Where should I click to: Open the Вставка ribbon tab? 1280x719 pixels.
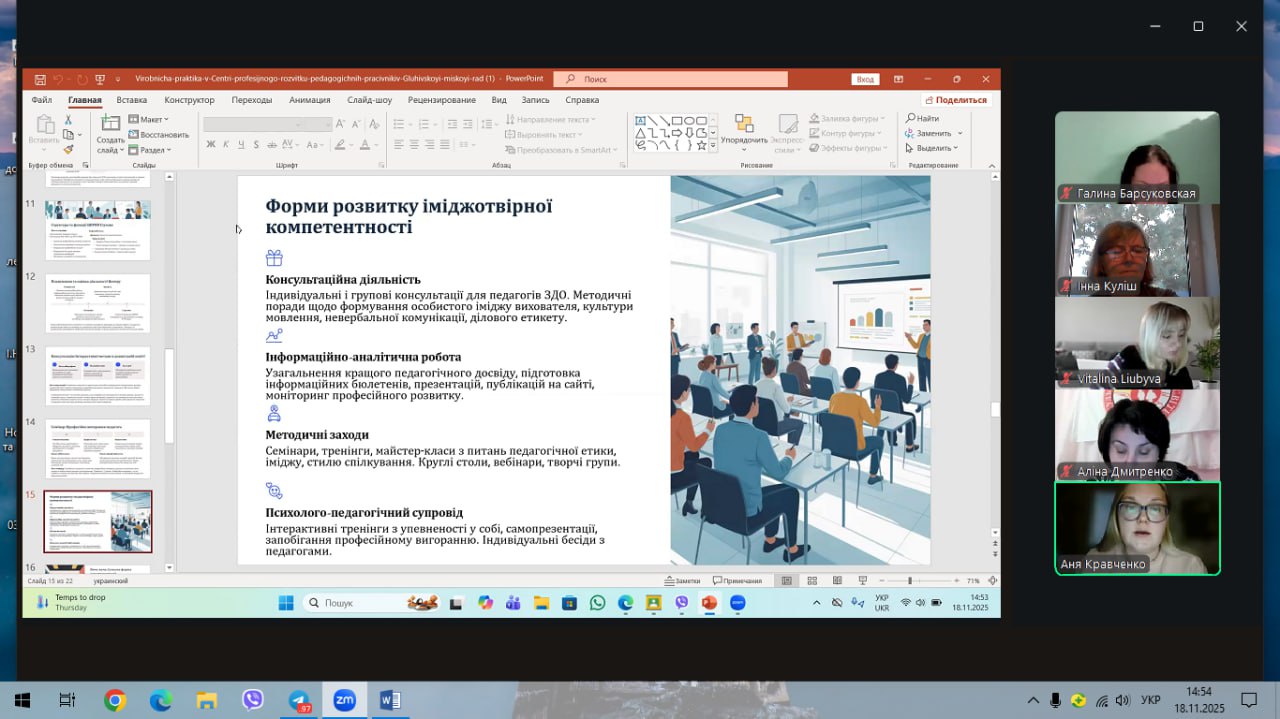tap(131, 100)
